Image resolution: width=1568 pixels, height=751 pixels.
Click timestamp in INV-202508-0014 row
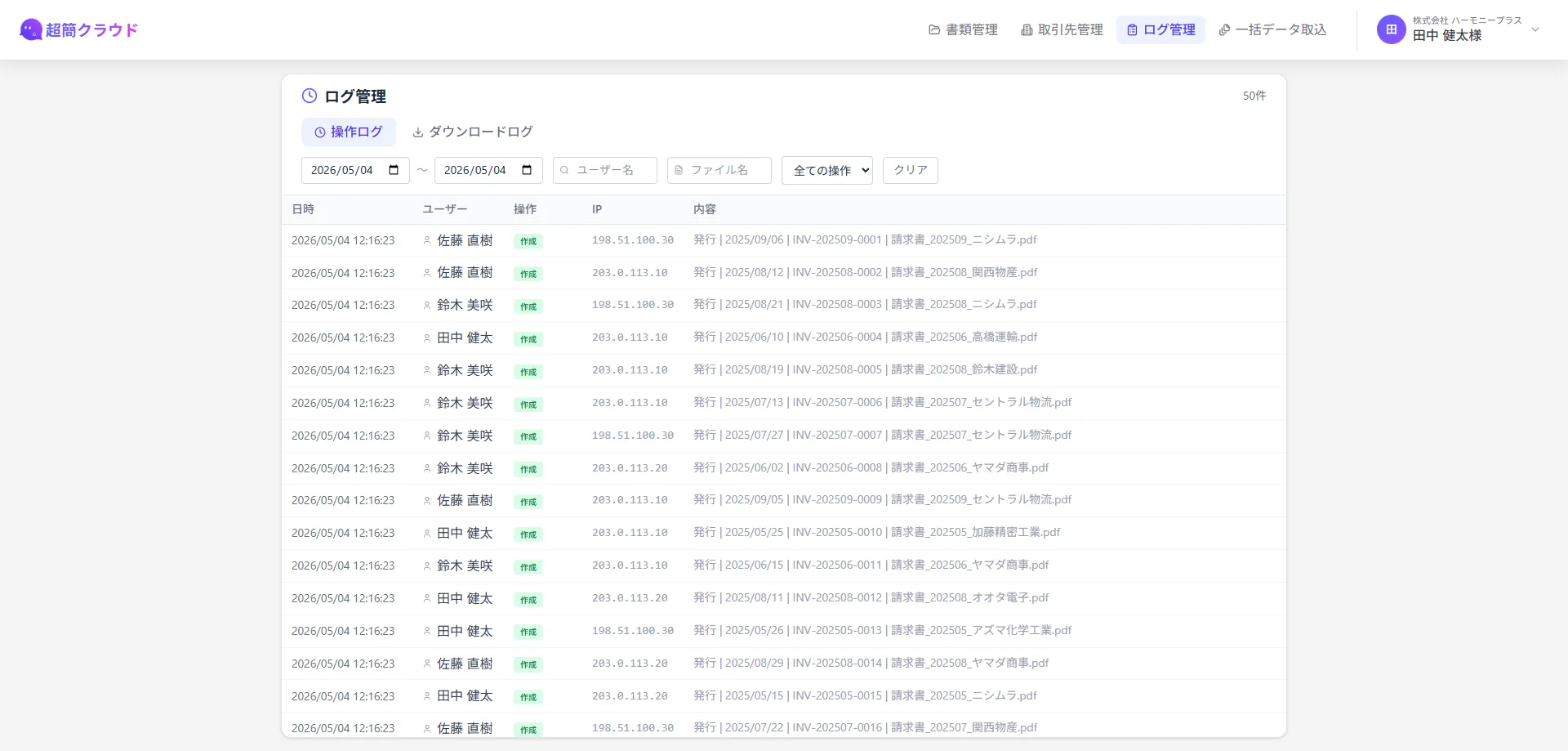343,664
